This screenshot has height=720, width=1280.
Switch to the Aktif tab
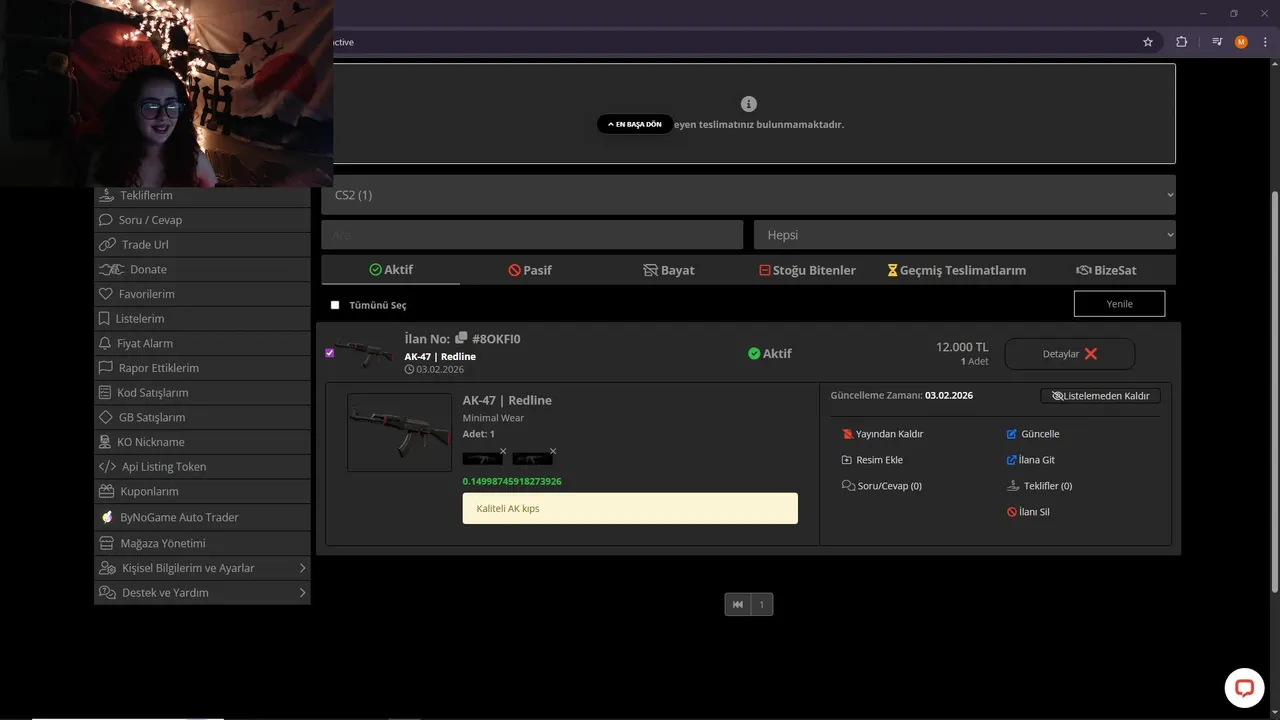click(391, 270)
